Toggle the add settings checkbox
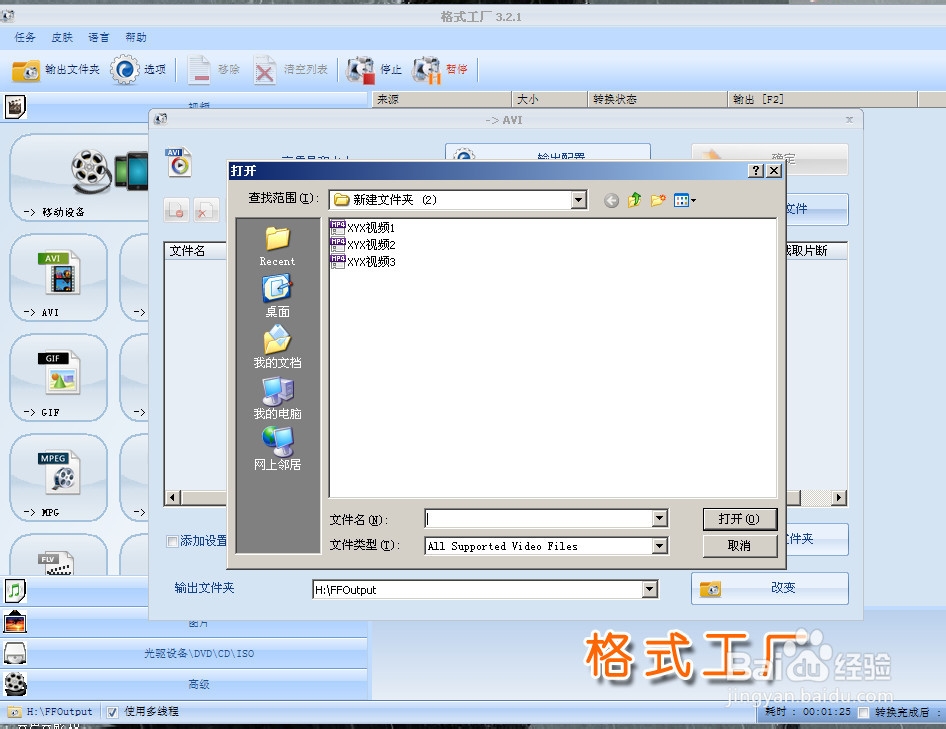946x729 pixels. pyautogui.click(x=172, y=541)
